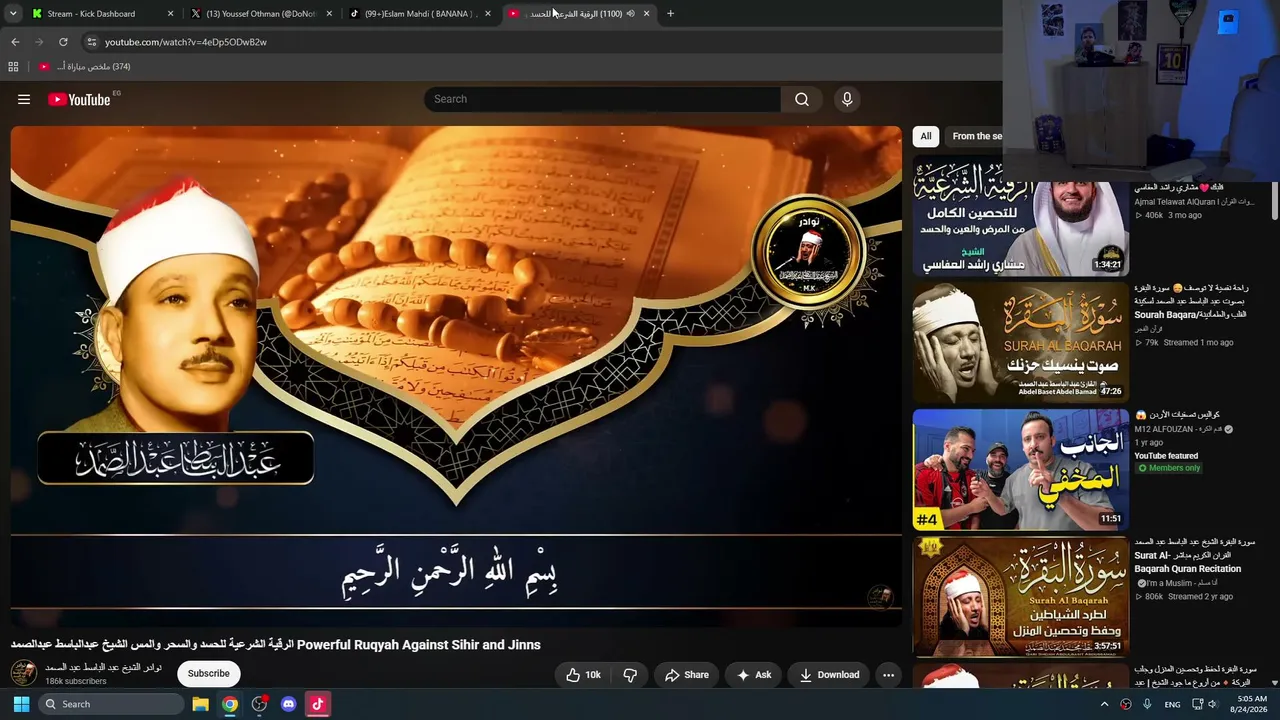Close the Youssef Othman X tab
The width and height of the screenshot is (1280, 720).
click(328, 14)
